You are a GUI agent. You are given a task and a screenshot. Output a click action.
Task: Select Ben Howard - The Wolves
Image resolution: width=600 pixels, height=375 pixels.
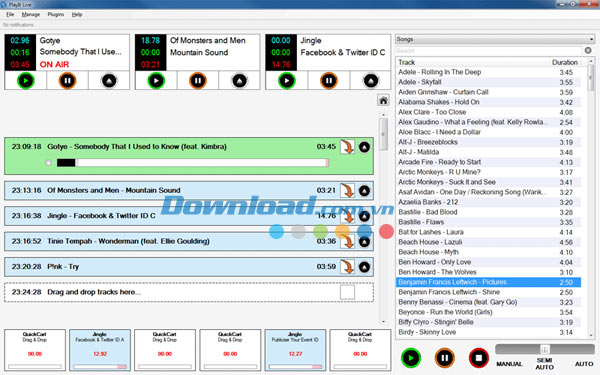[x=488, y=272]
